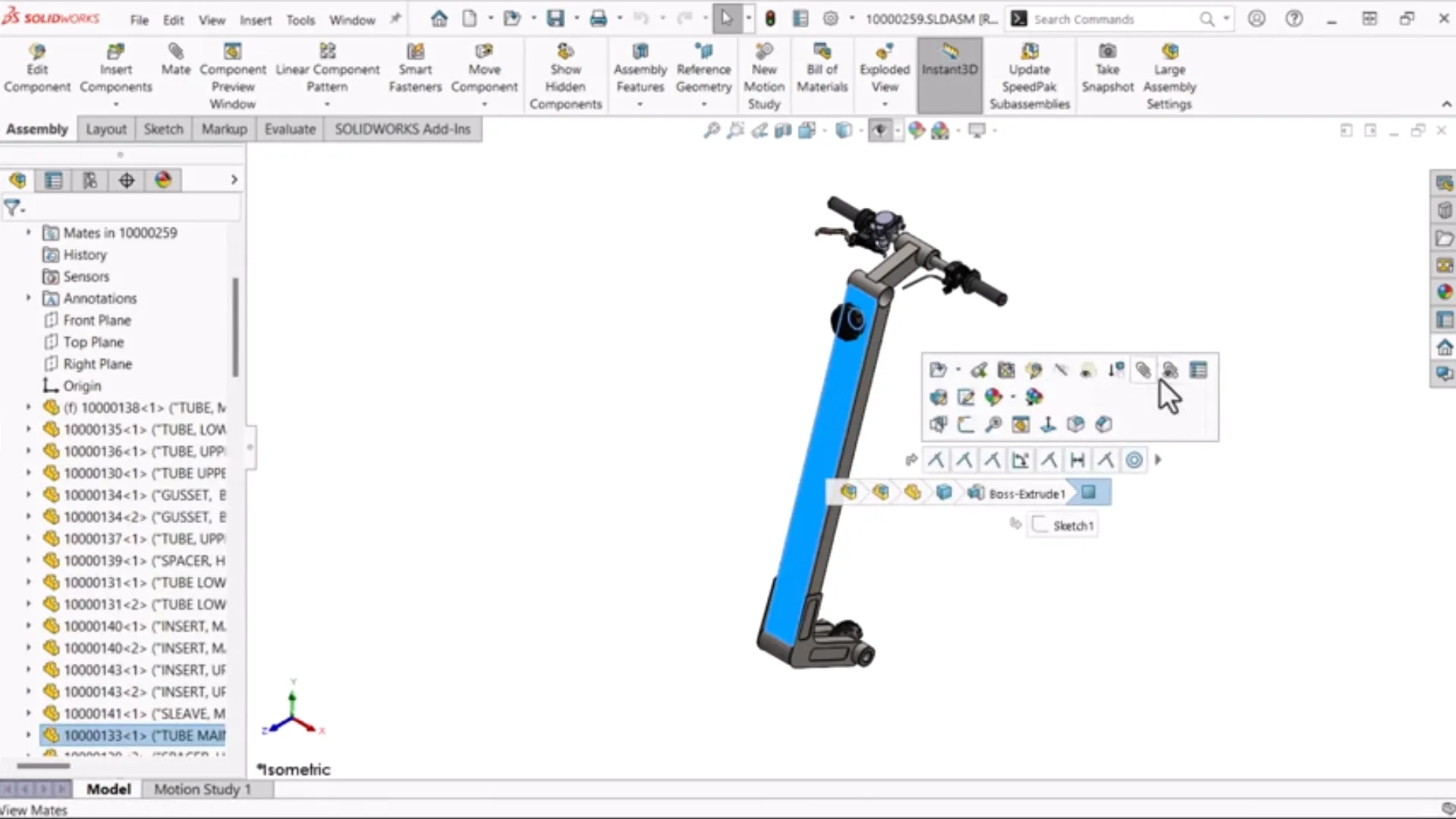This screenshot has width=1456, height=819.
Task: Click the Edit Appearance color wheel icon
Action: [993, 397]
